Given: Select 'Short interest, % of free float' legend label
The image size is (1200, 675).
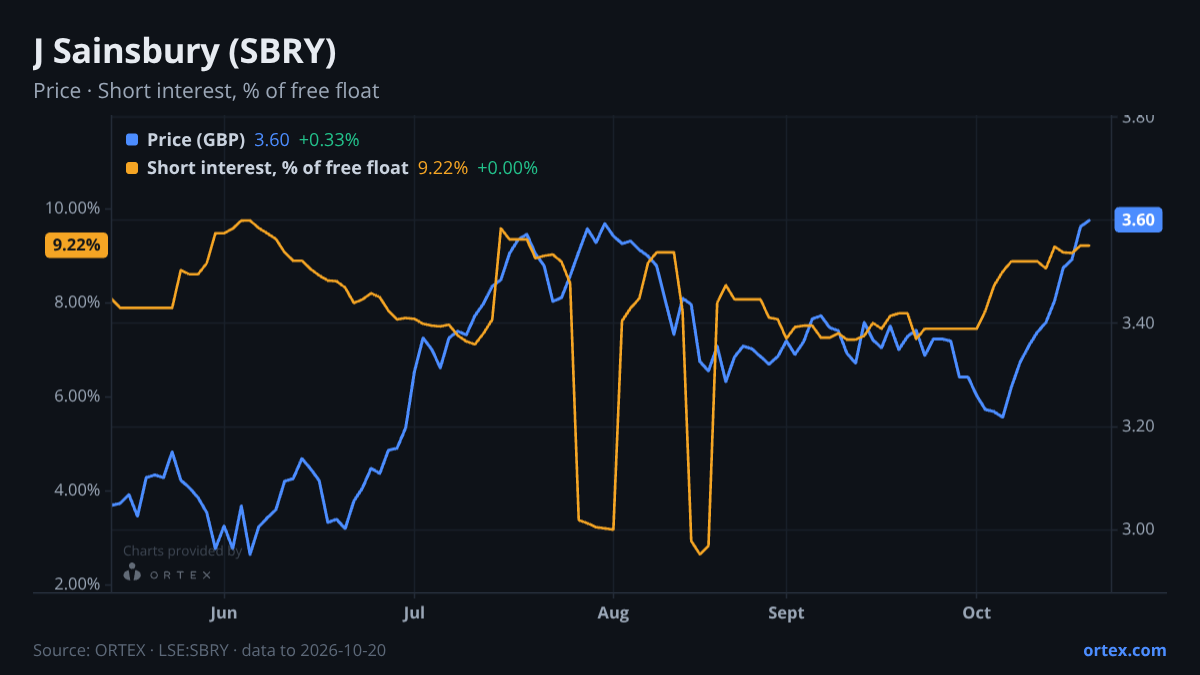Looking at the screenshot, I should [277, 168].
